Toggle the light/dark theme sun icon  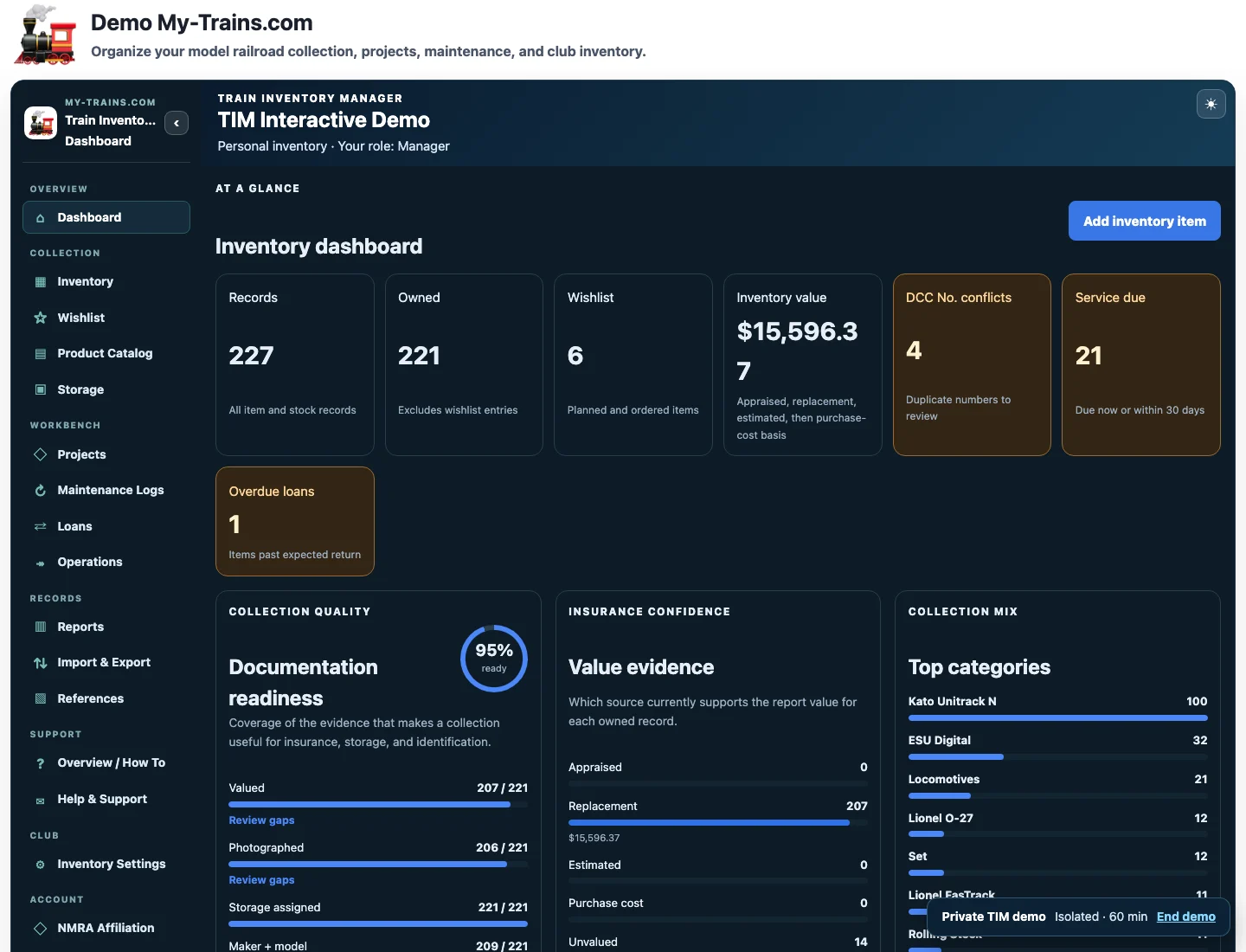pyautogui.click(x=1211, y=104)
